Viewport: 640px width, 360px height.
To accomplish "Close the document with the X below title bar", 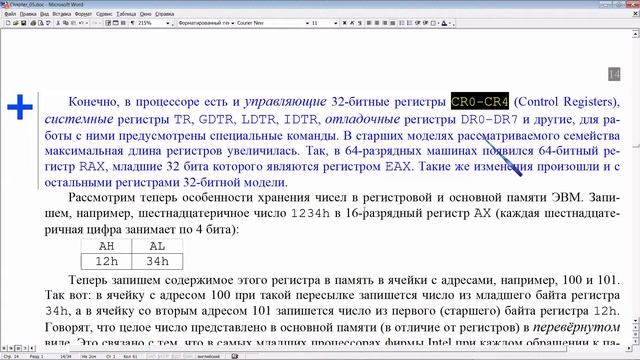I will click(636, 14).
